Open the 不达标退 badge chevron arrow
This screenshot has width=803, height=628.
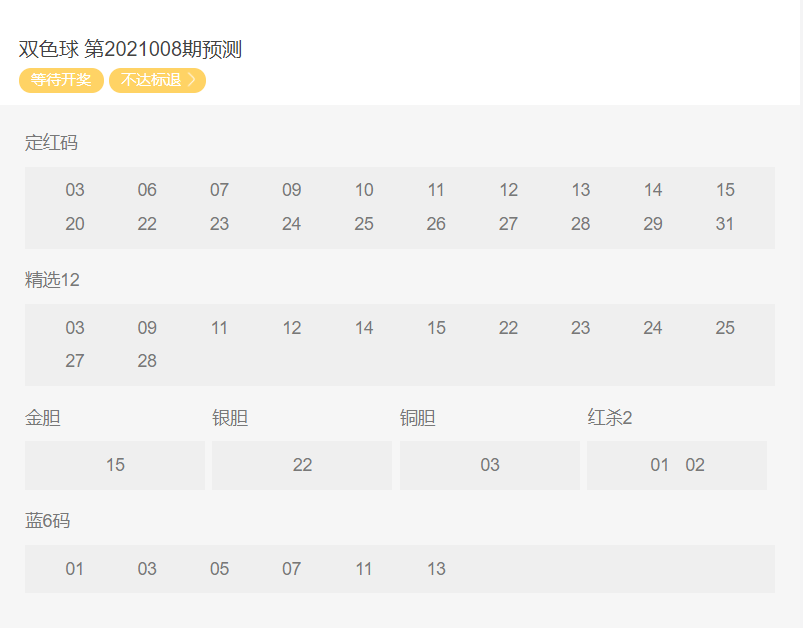(x=192, y=80)
